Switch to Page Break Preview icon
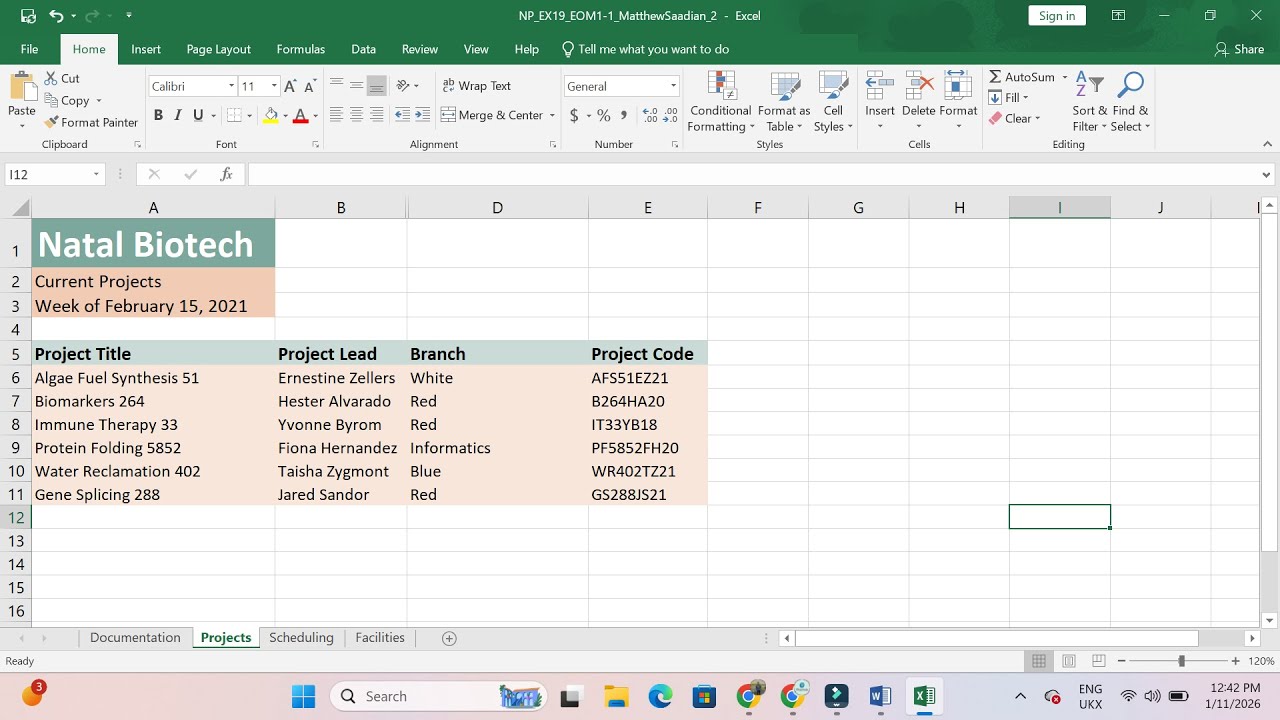Screen dimensions: 1280x720 (1099, 661)
